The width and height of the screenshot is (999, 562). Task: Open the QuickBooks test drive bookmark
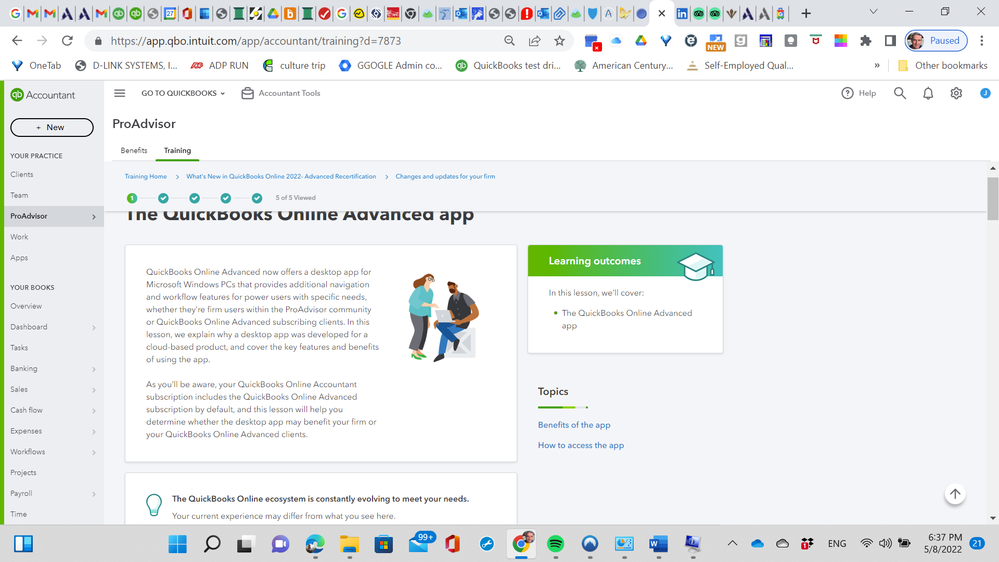click(x=508, y=65)
